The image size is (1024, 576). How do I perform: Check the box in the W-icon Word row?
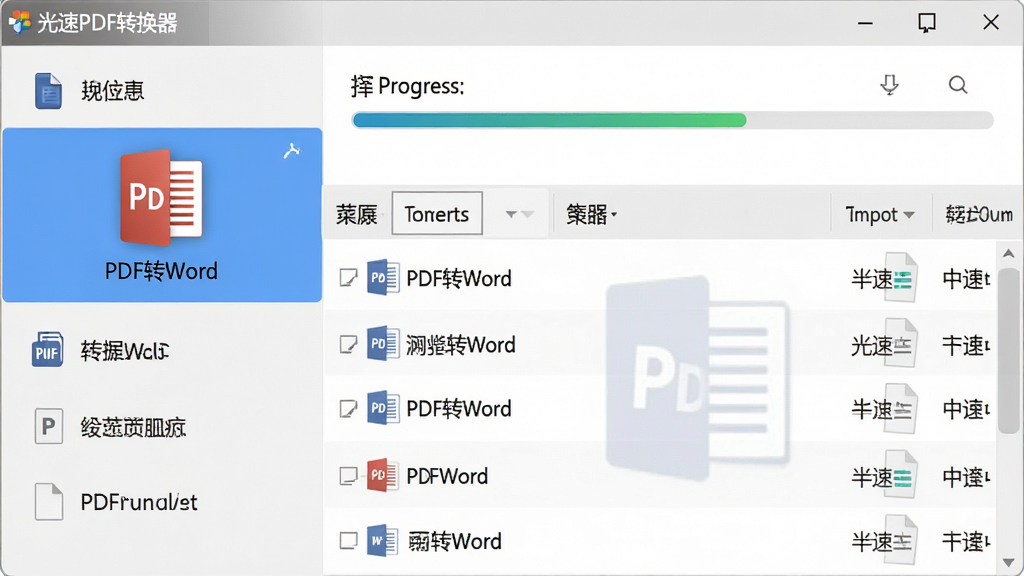349,541
